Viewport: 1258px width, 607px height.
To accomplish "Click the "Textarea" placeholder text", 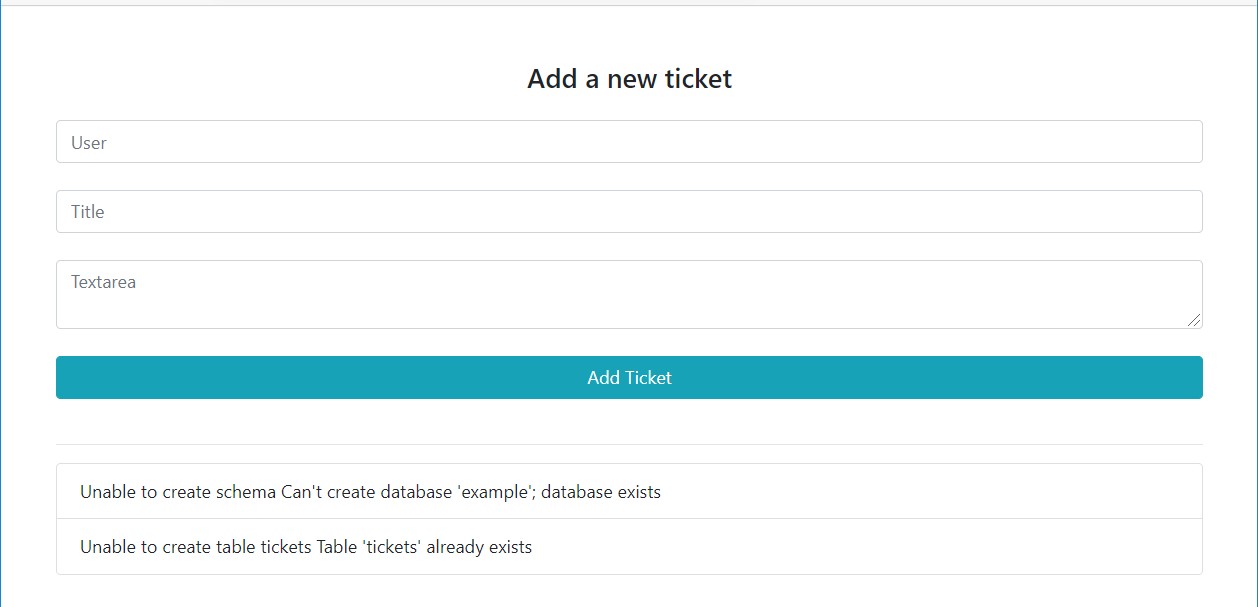I will pos(103,282).
